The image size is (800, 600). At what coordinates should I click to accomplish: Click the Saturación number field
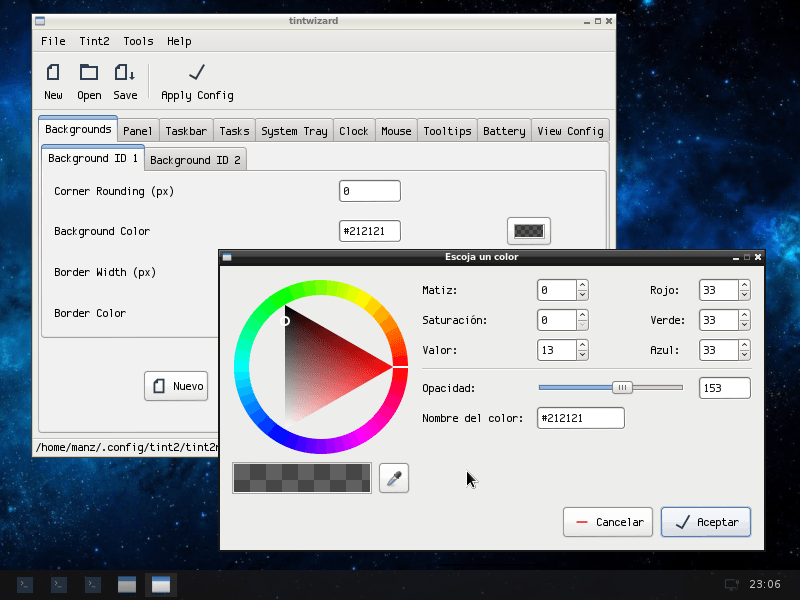pyautogui.click(x=557, y=320)
